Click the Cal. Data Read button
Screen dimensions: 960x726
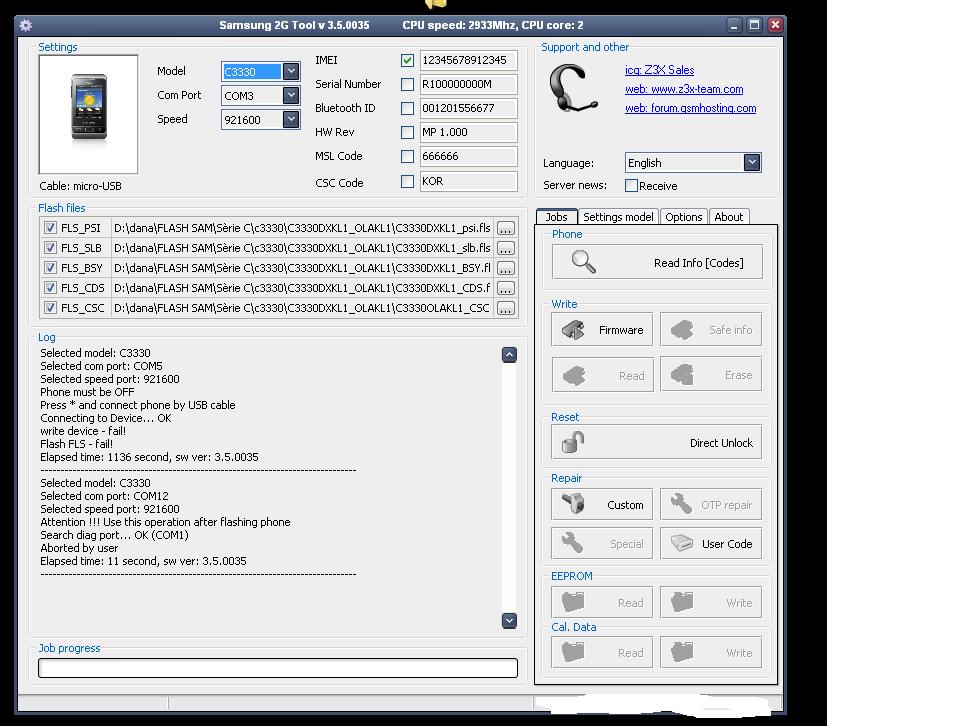point(602,652)
